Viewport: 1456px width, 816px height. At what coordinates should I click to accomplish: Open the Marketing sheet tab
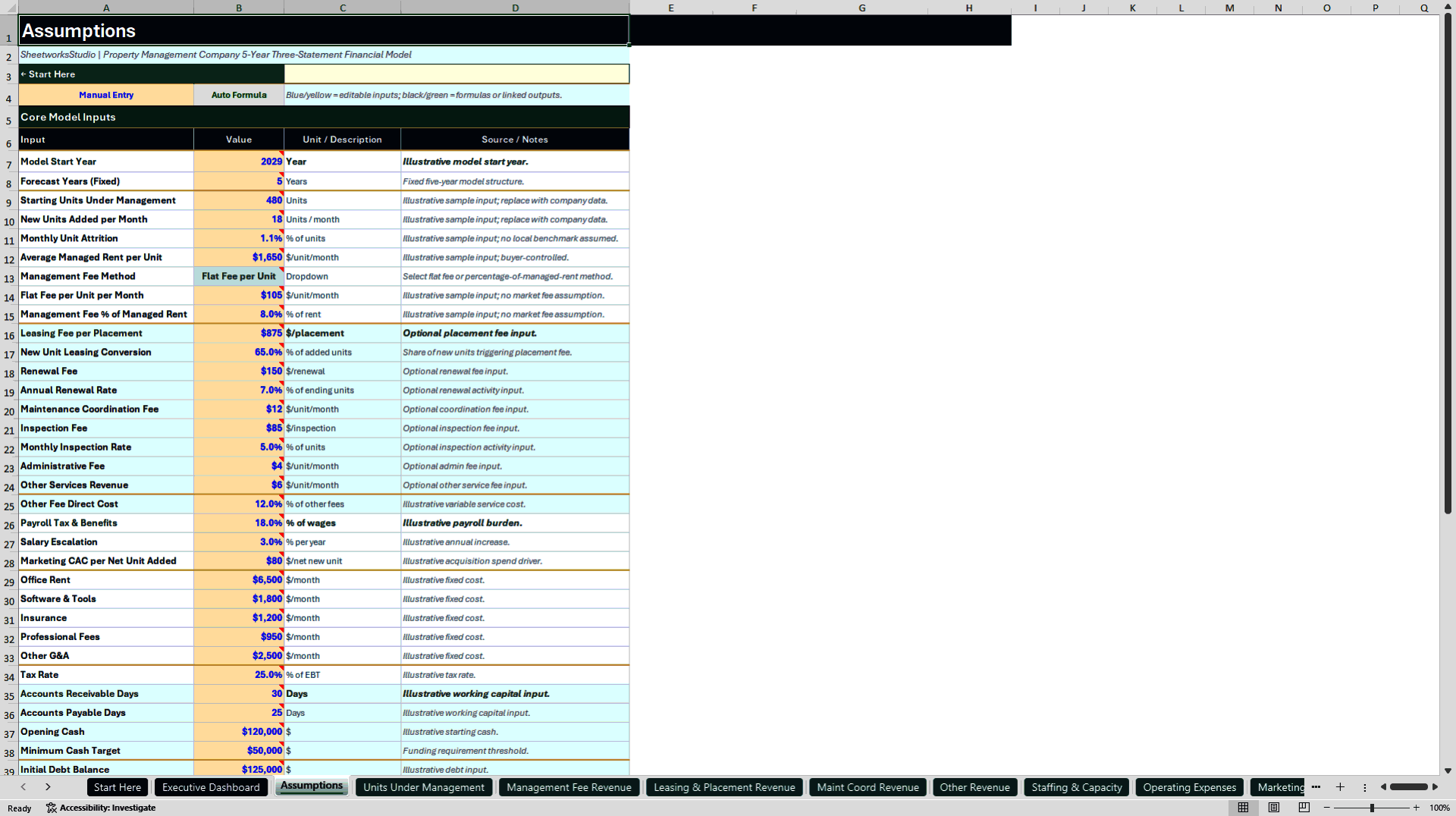[x=1278, y=787]
